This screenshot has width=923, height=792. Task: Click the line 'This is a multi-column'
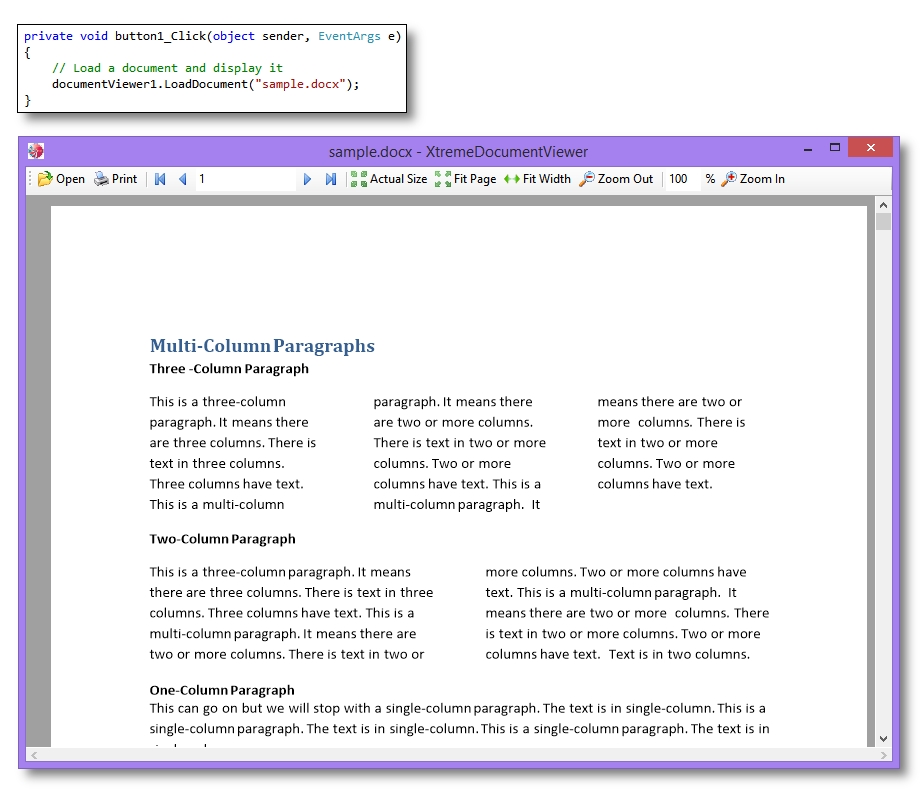pyautogui.click(x=217, y=505)
